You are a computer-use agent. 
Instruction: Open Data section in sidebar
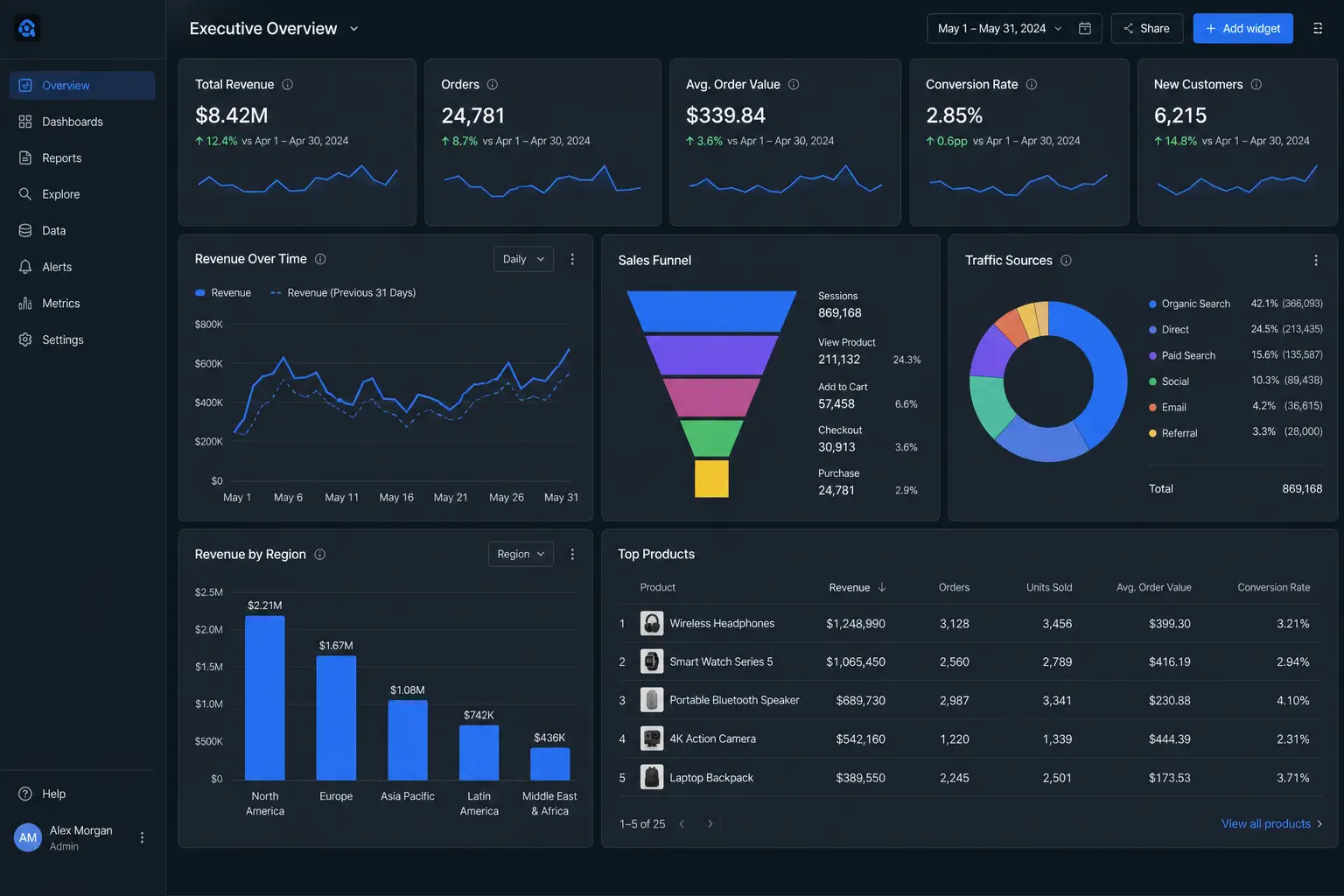82,231
